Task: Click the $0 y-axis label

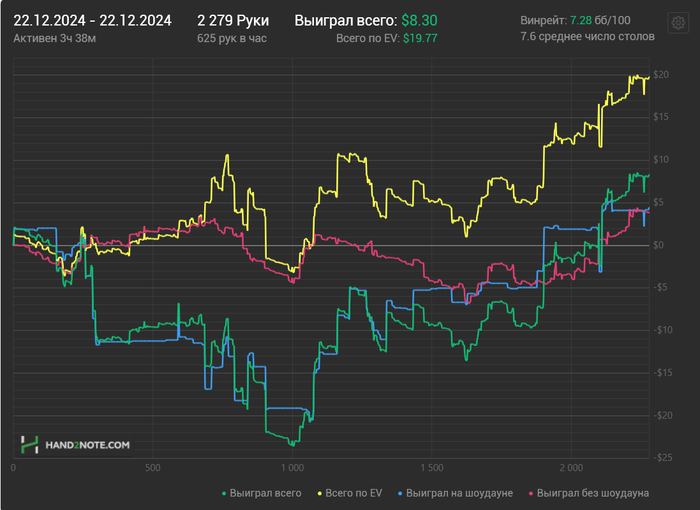Action: click(658, 245)
